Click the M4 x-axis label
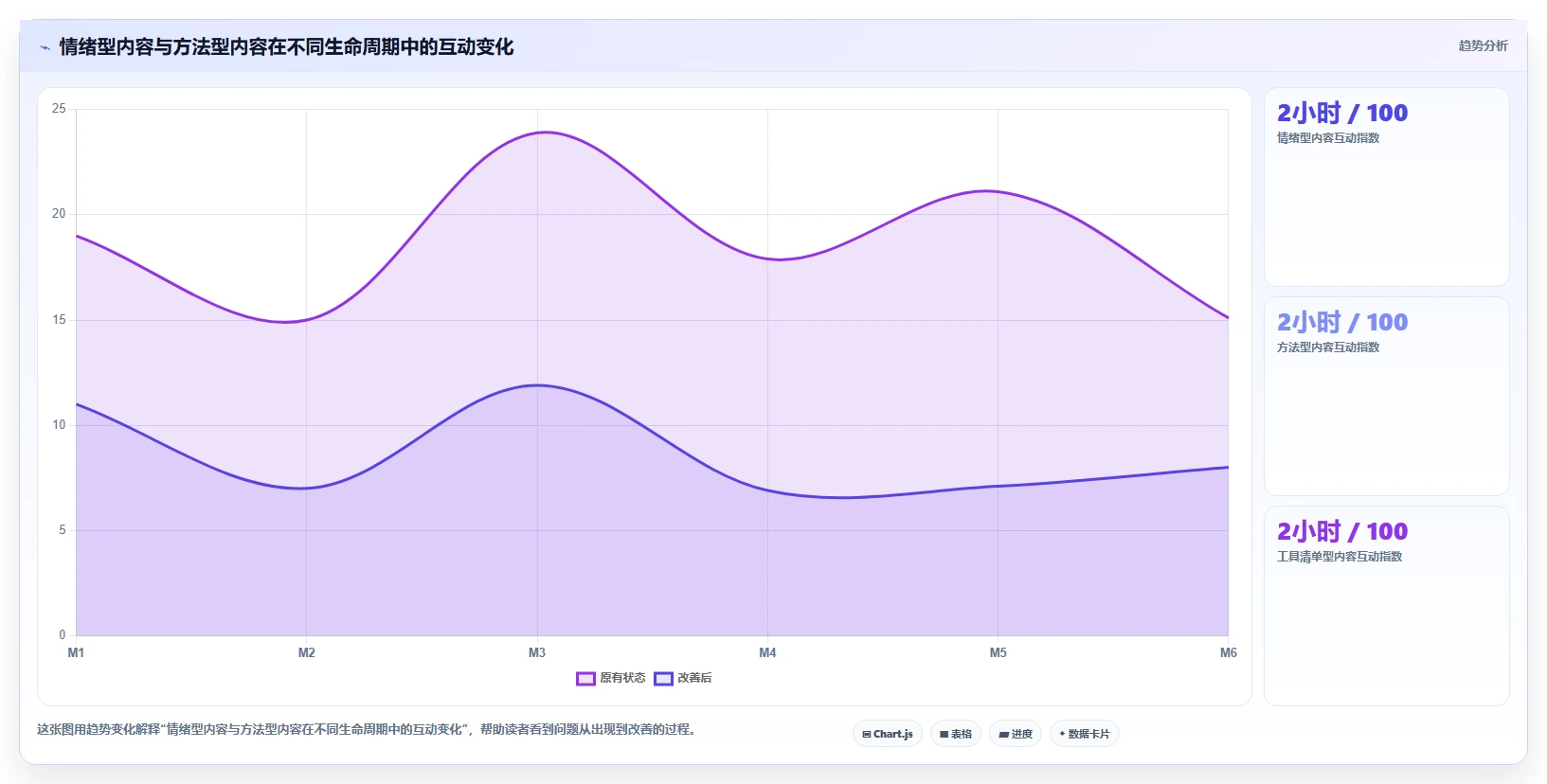 767,652
